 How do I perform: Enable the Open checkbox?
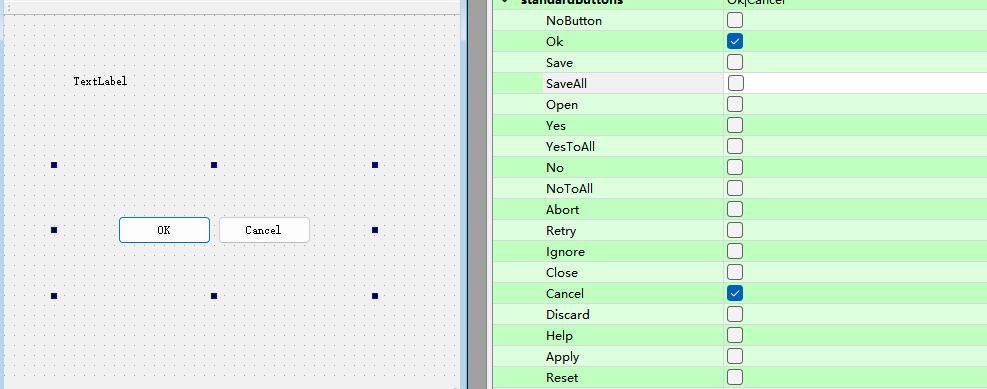pos(735,104)
